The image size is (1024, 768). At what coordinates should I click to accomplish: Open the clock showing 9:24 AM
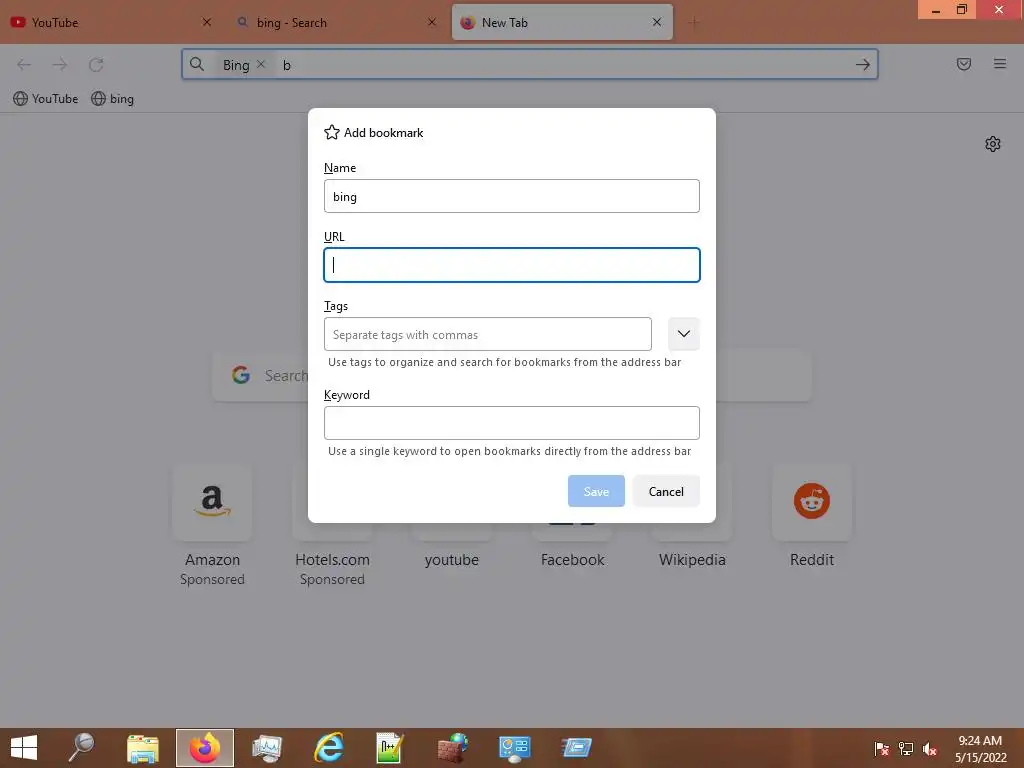click(980, 748)
